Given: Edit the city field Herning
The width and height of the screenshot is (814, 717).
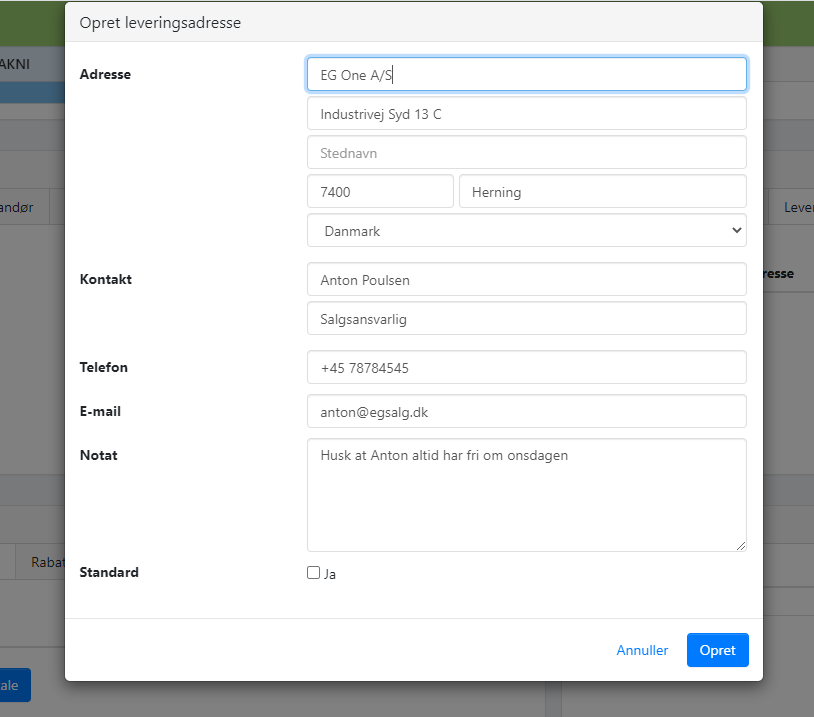Looking at the screenshot, I should pos(602,192).
